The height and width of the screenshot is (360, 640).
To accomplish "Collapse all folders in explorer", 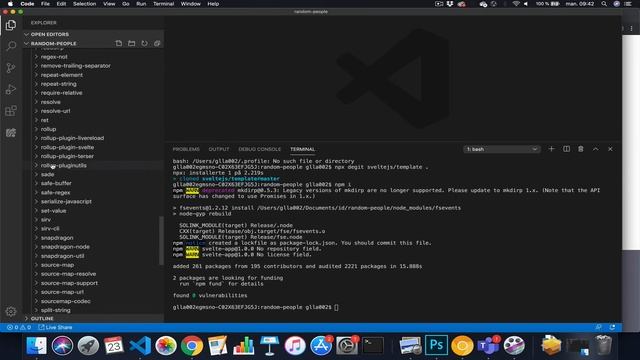I will point(157,43).
